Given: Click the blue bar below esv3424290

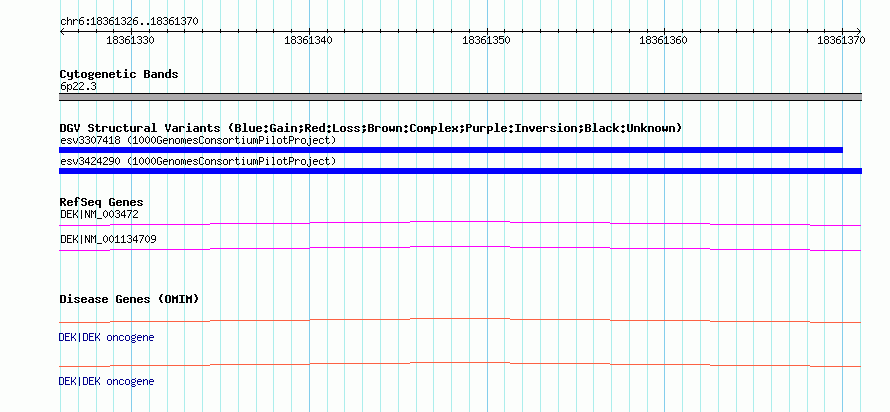Looking at the screenshot, I should click(x=460, y=171).
